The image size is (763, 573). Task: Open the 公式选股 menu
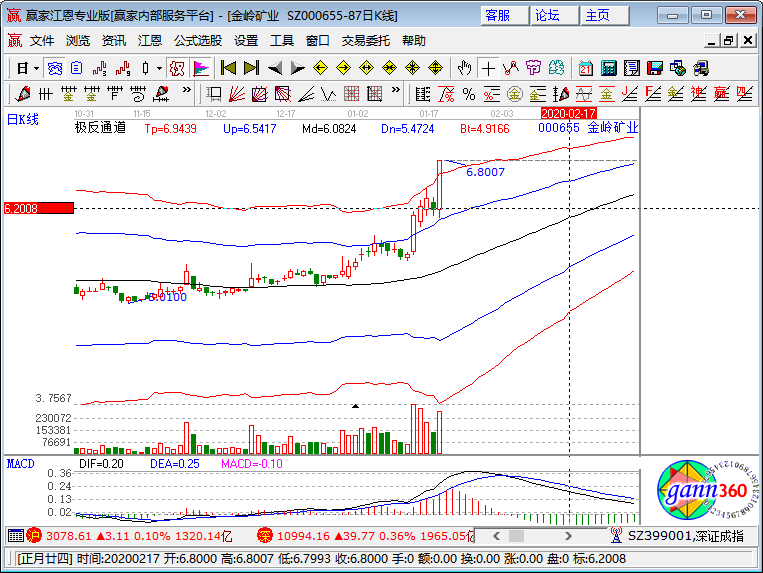(198, 41)
